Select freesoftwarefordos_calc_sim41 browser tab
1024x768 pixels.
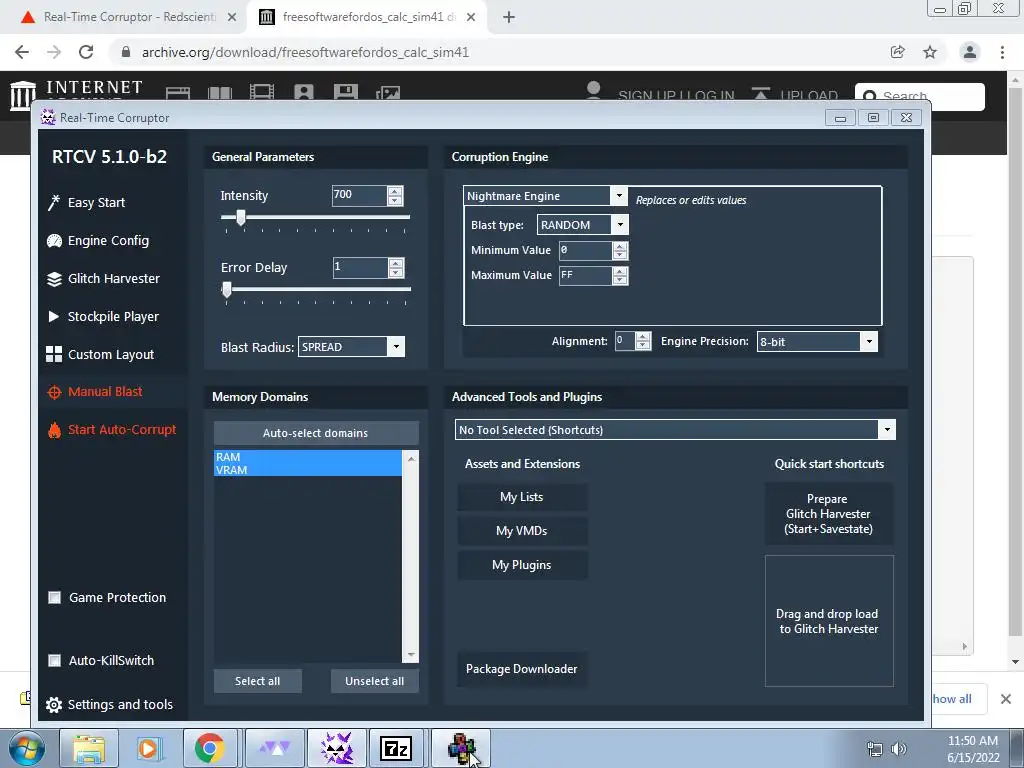click(x=368, y=17)
